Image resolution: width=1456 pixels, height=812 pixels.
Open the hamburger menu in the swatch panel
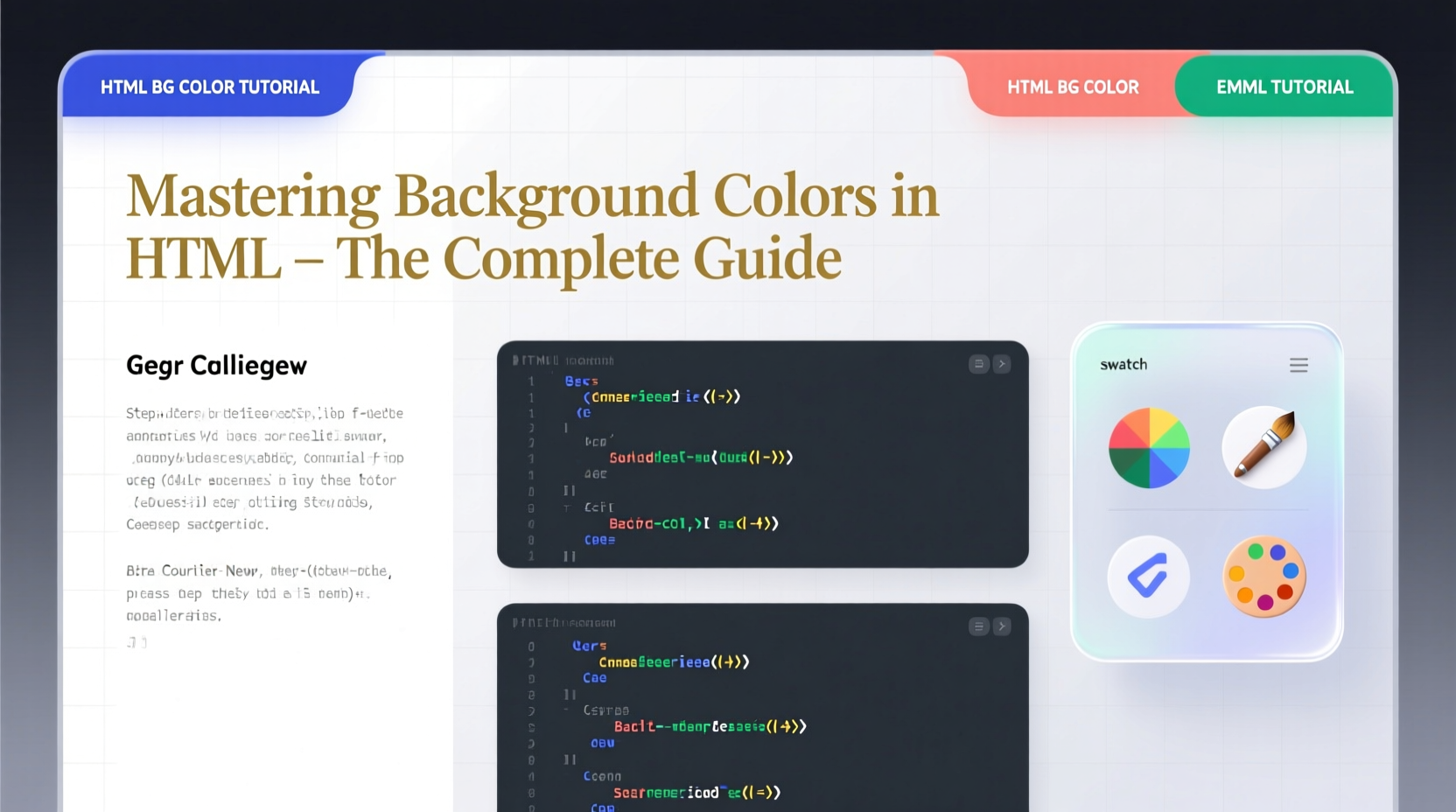point(1298,365)
